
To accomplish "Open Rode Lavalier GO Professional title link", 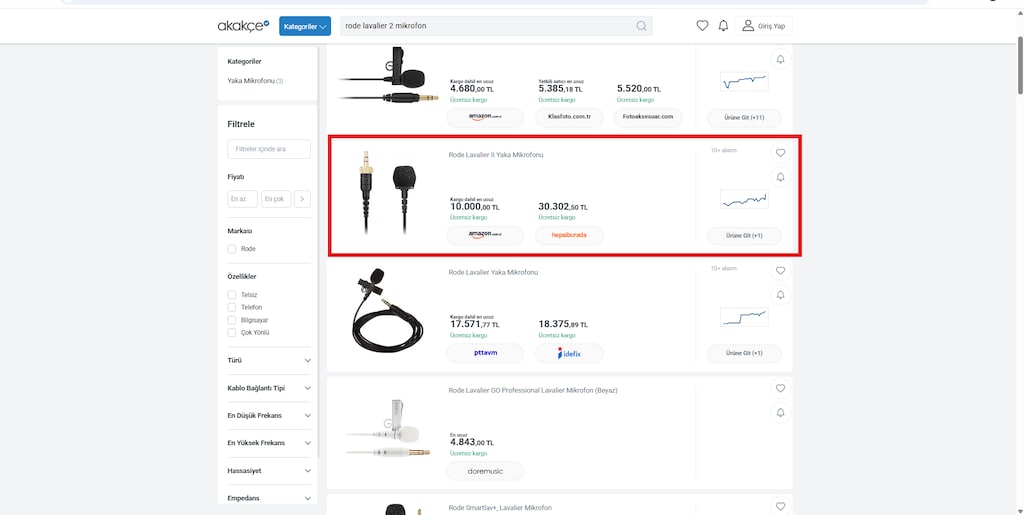I will (x=533, y=390).
